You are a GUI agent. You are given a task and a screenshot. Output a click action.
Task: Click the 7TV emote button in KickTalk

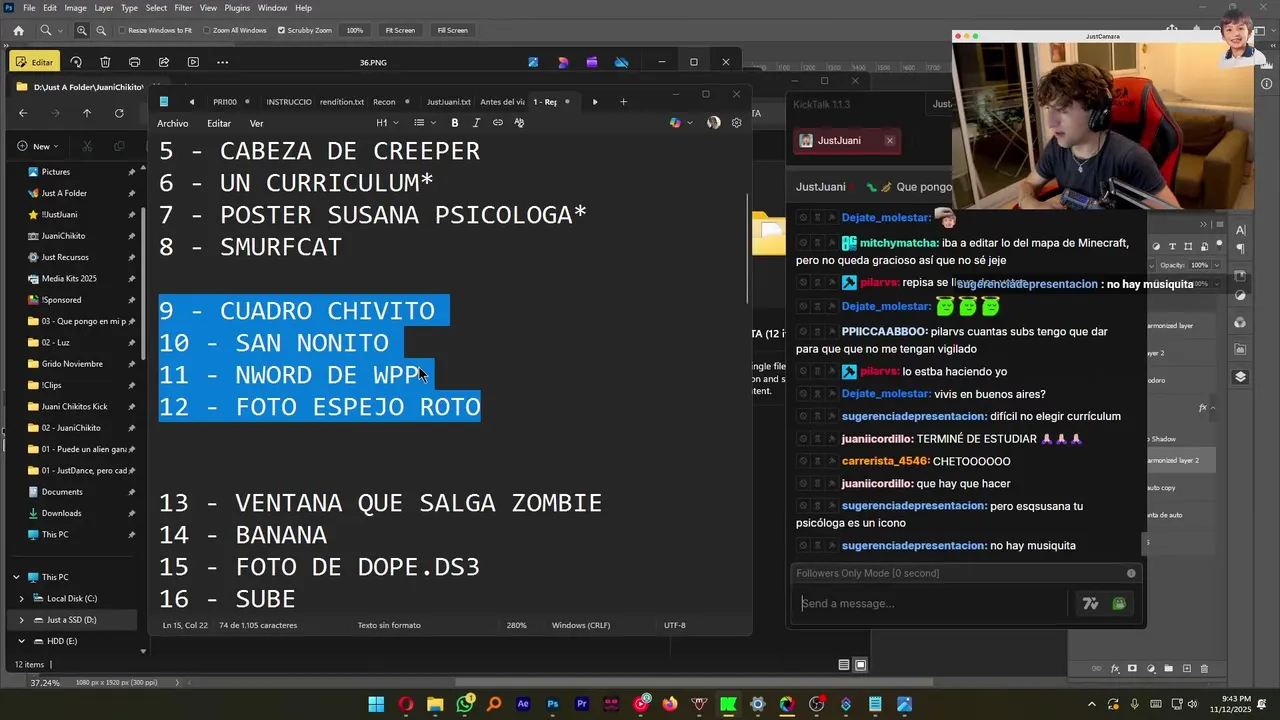click(x=1090, y=604)
